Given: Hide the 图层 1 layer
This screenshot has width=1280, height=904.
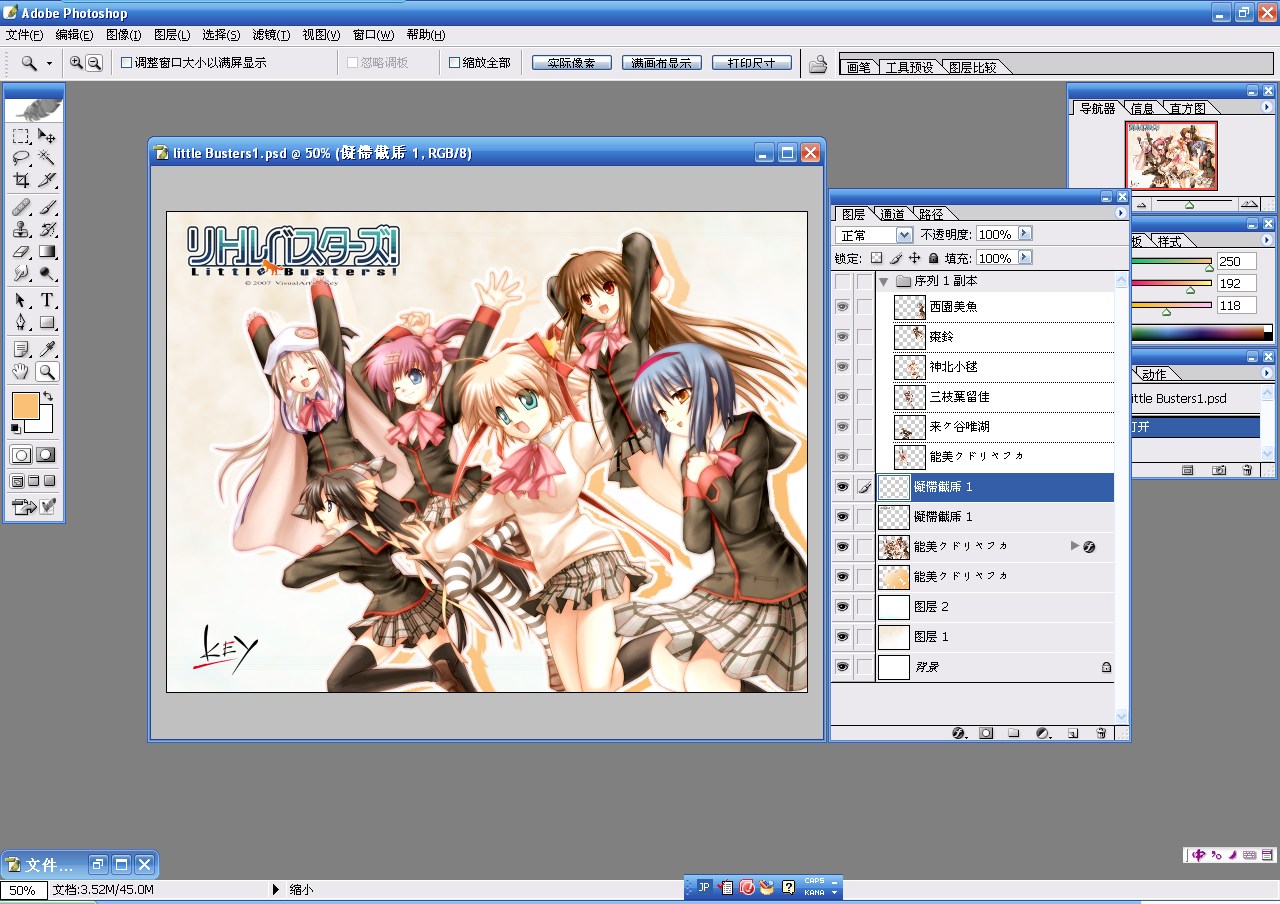Looking at the screenshot, I should 842,637.
